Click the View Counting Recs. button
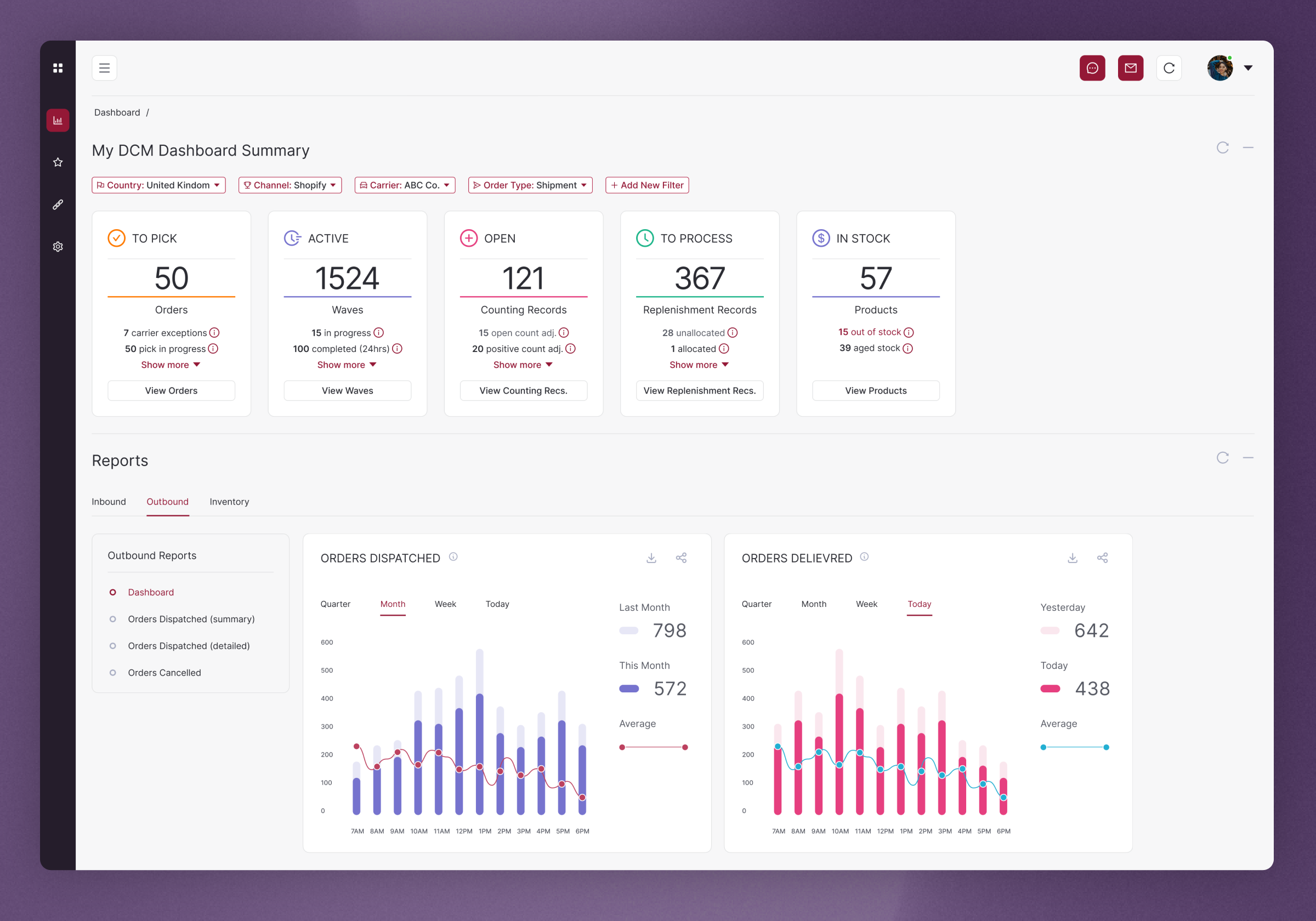The height and width of the screenshot is (921, 1316). tap(523, 390)
